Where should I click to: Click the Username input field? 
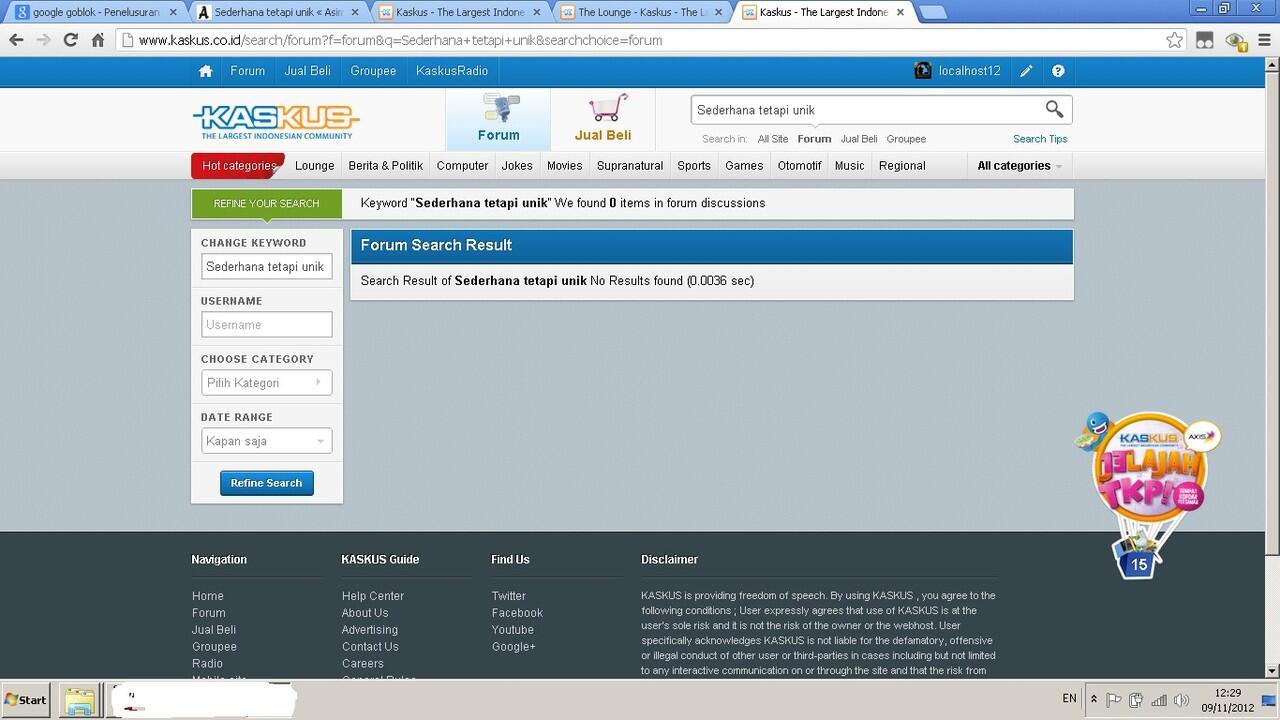click(x=266, y=324)
